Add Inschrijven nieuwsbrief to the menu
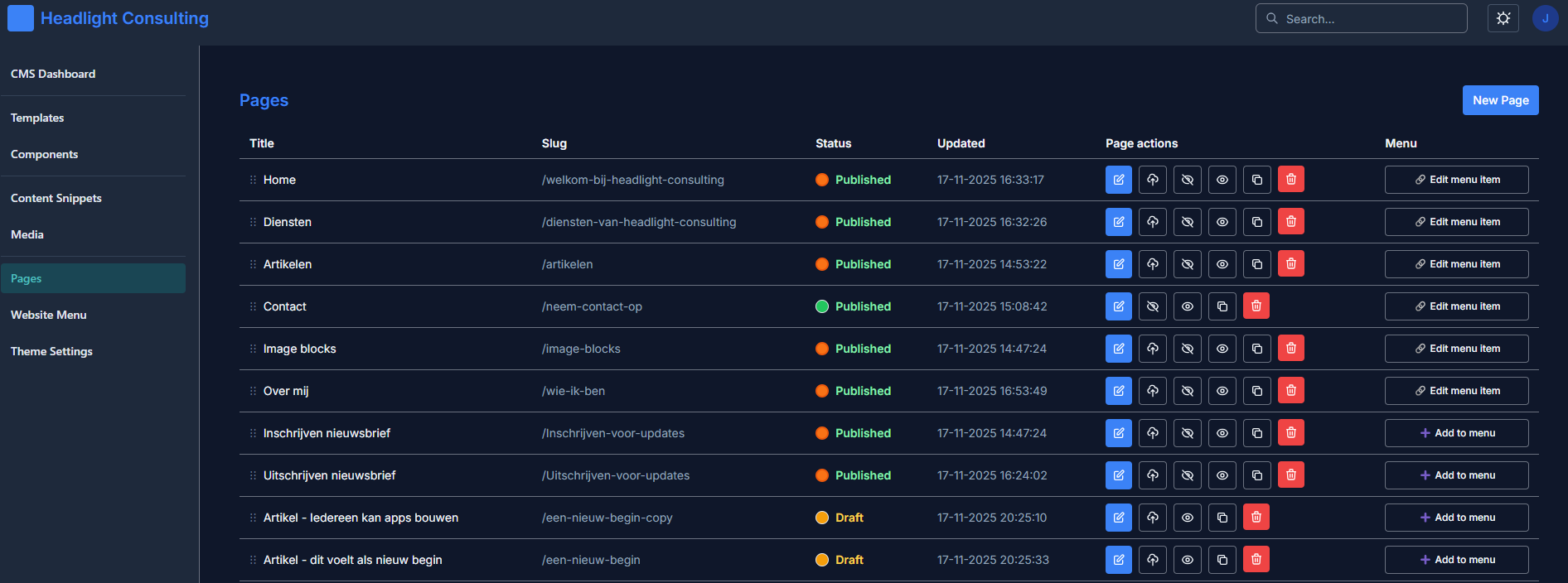Screen dimensions: 1568x583 pos(1456,433)
